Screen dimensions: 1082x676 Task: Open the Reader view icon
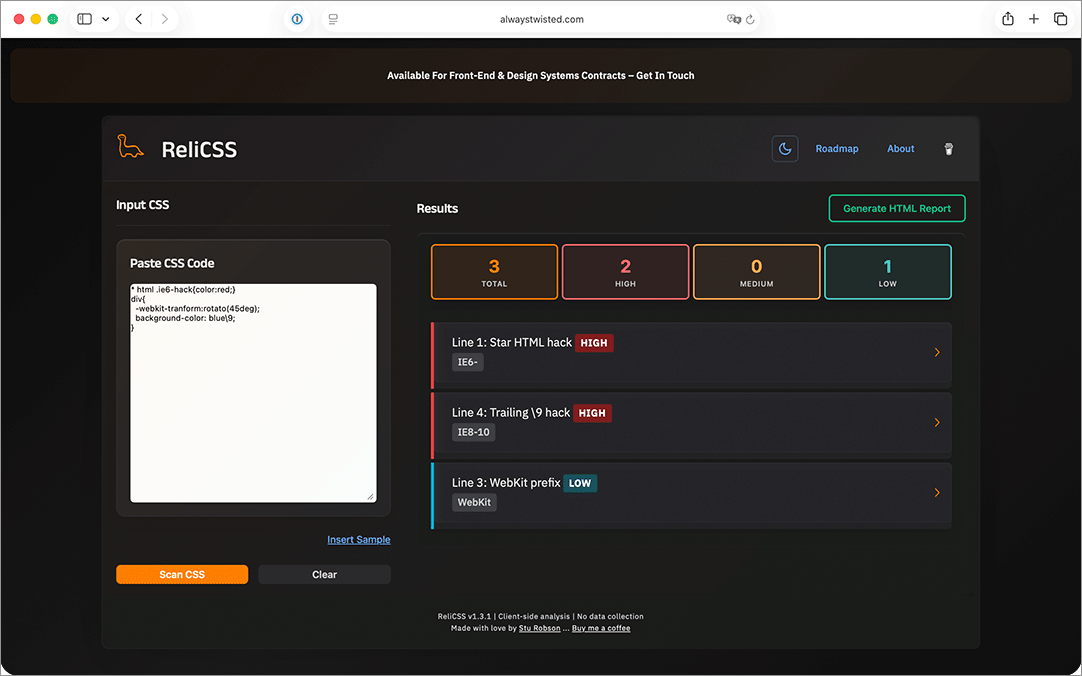coord(333,19)
